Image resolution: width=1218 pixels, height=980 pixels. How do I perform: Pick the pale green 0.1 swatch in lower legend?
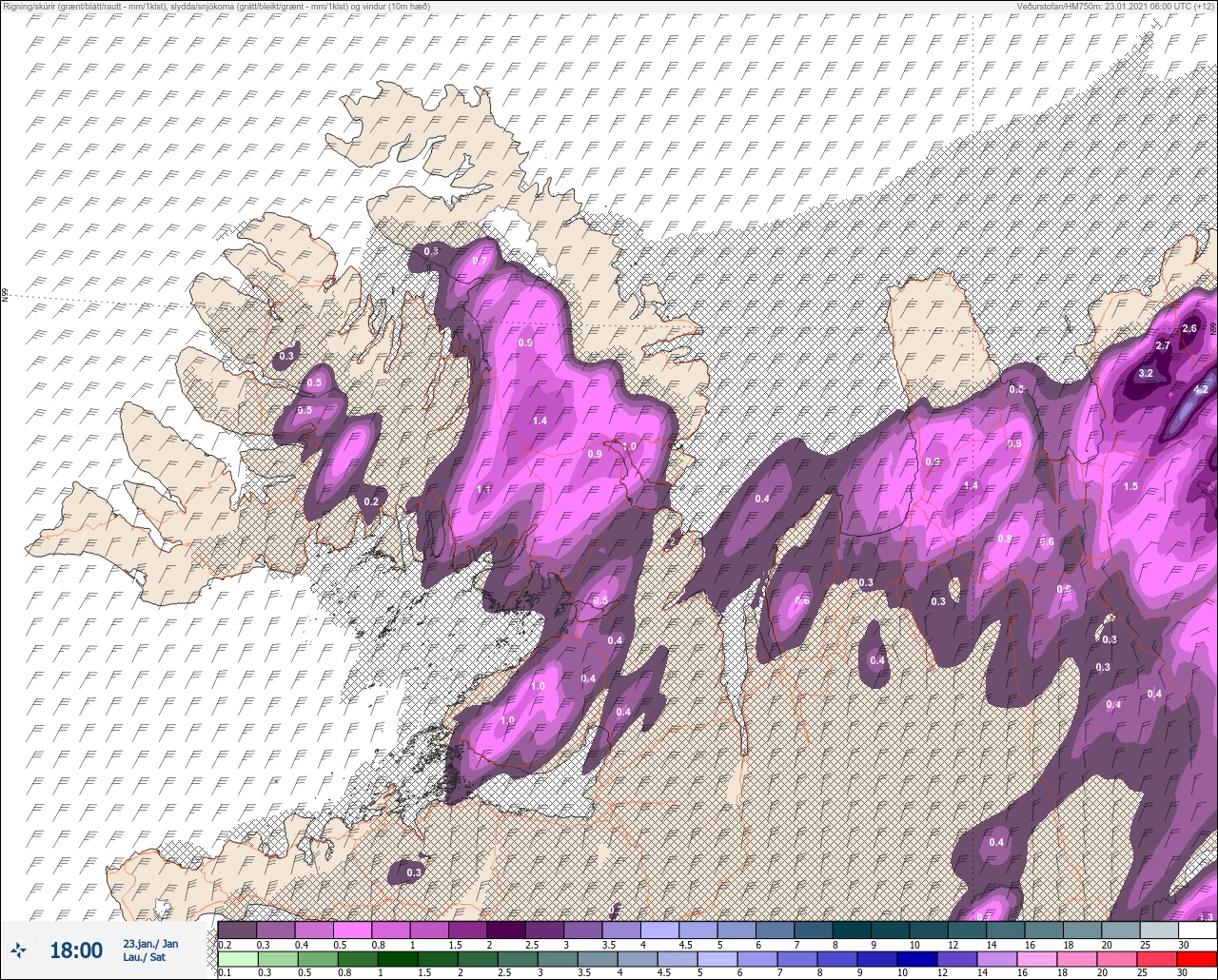(x=237, y=959)
